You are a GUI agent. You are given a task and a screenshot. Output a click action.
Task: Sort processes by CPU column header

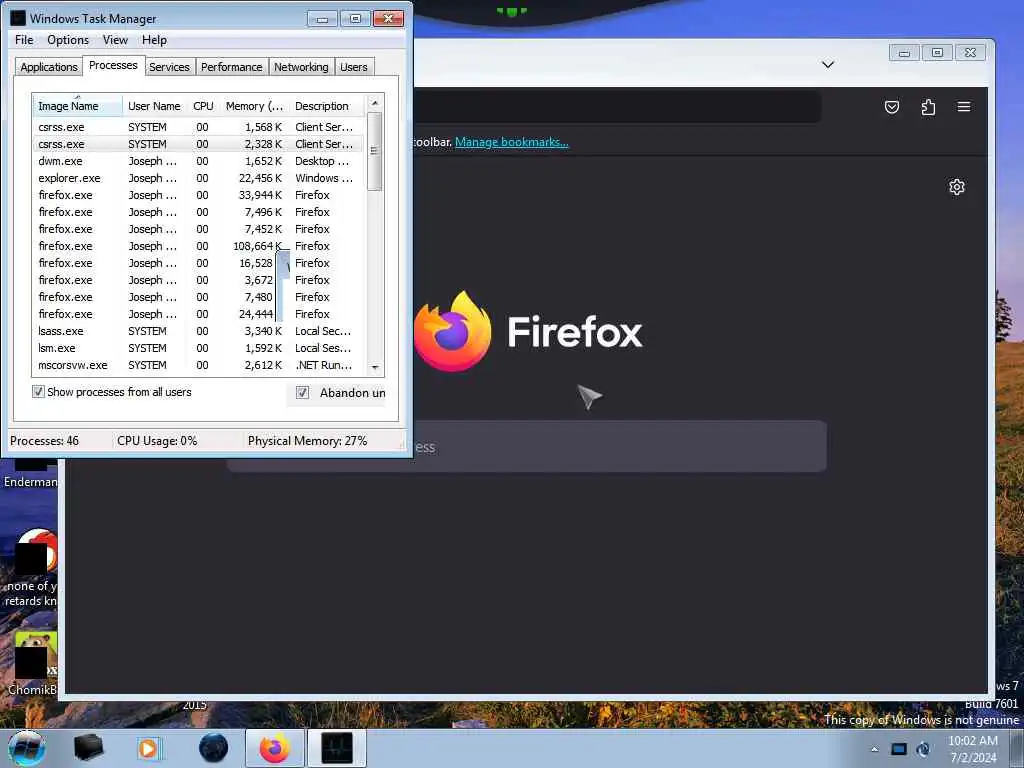203,106
